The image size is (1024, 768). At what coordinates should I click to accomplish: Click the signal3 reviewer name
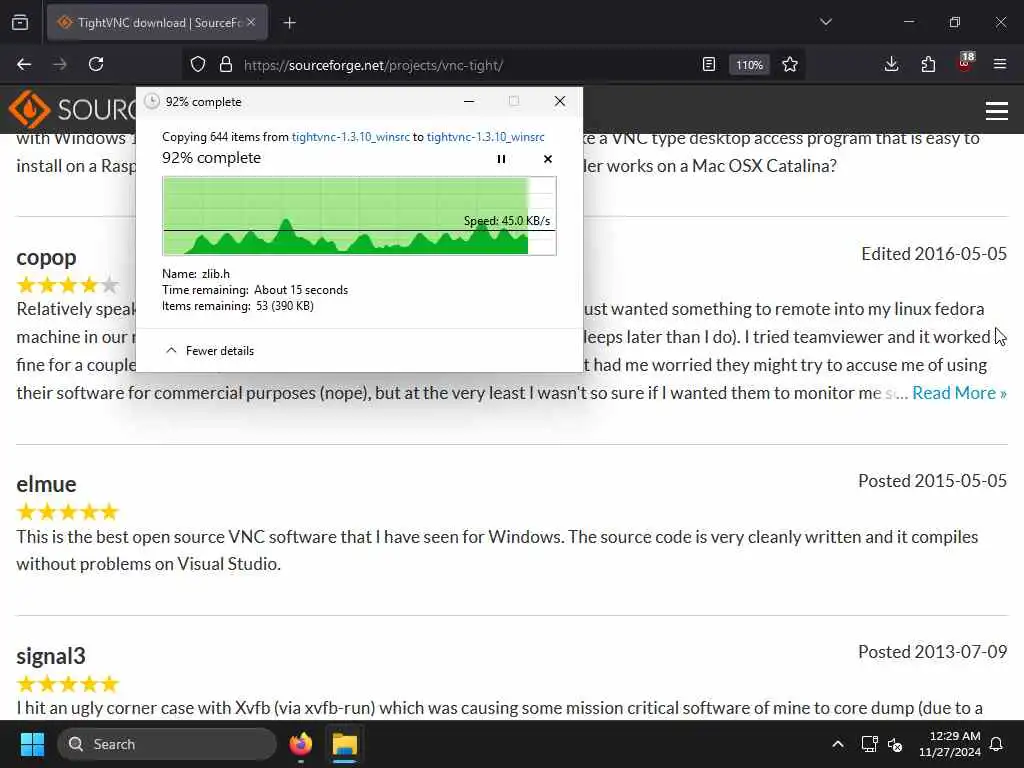pyautogui.click(x=51, y=656)
